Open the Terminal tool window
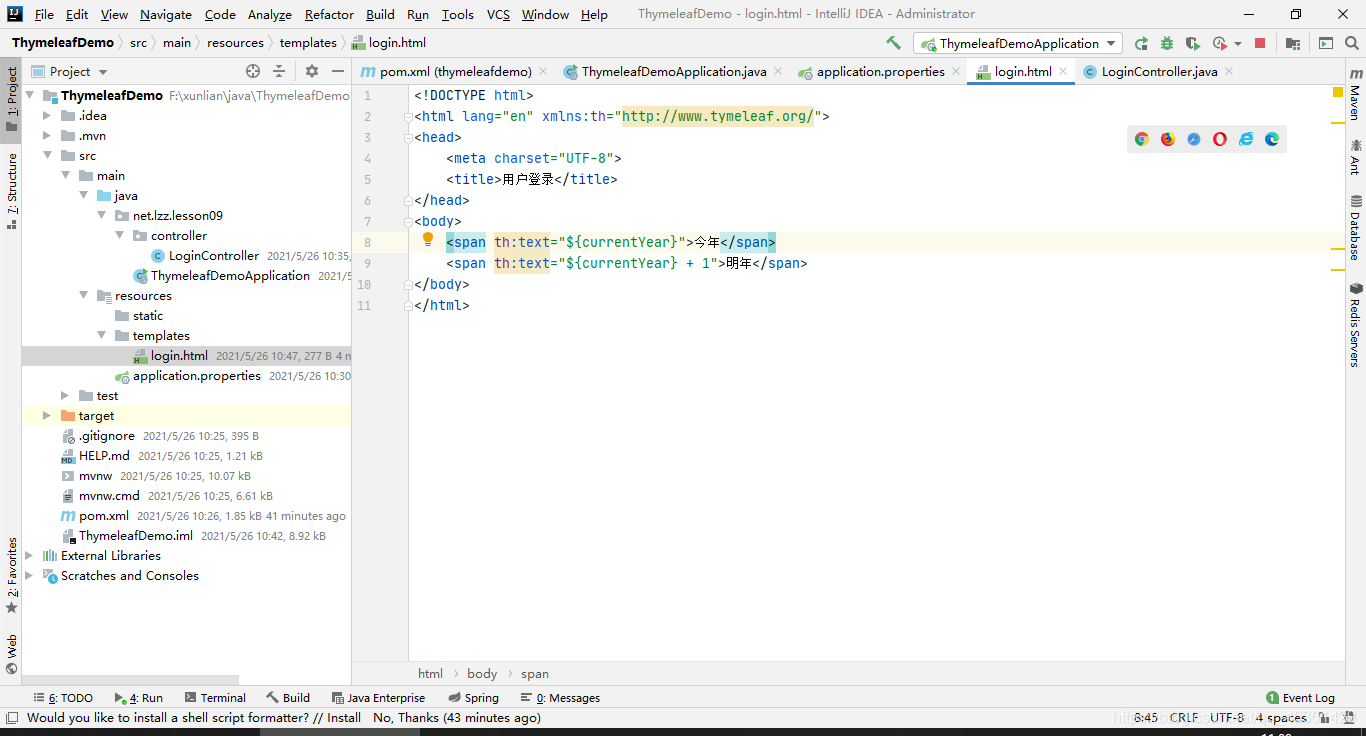Viewport: 1366px width, 736px height. (x=213, y=698)
